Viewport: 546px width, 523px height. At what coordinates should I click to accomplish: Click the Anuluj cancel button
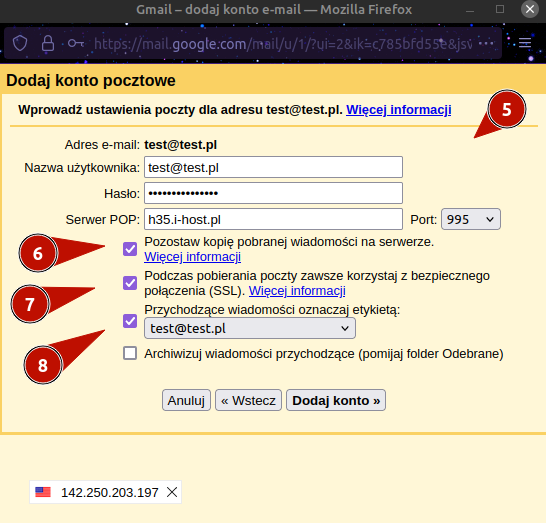pyautogui.click(x=186, y=400)
